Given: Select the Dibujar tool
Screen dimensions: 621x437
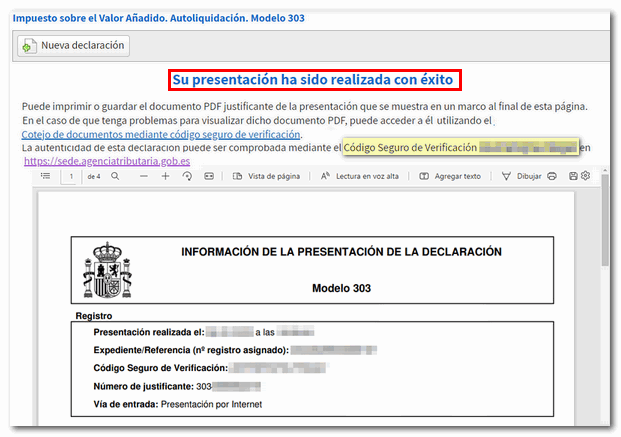Looking at the screenshot, I should pyautogui.click(x=521, y=176).
